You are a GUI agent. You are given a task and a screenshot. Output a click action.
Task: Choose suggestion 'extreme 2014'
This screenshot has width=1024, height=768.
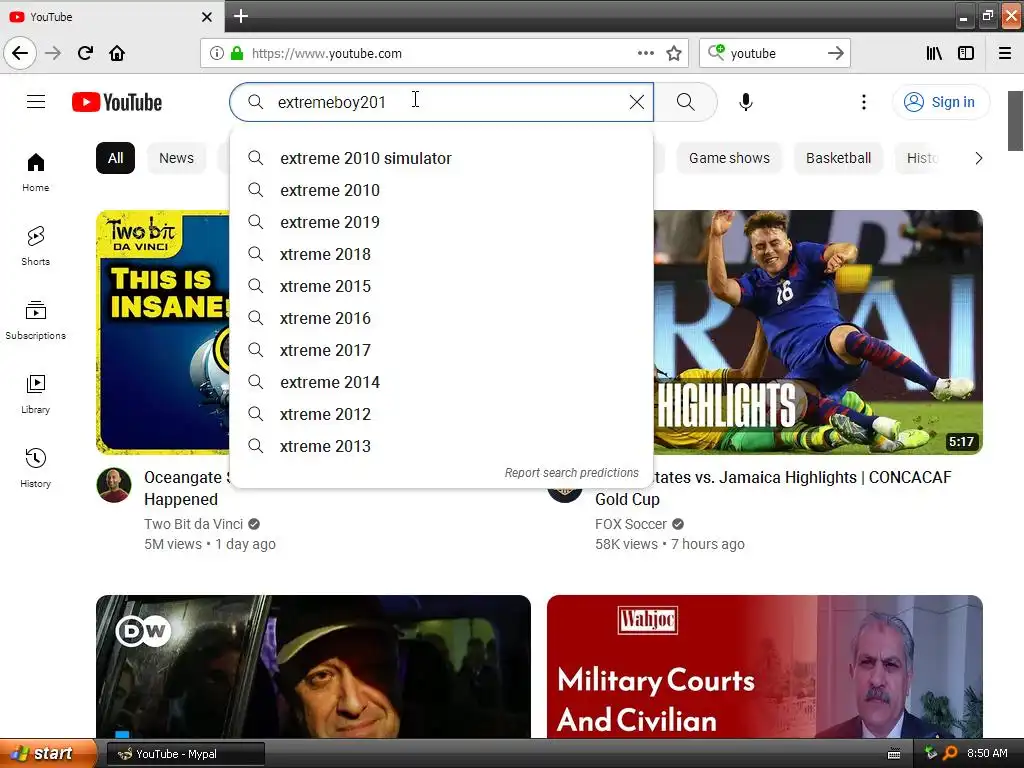[441, 382]
